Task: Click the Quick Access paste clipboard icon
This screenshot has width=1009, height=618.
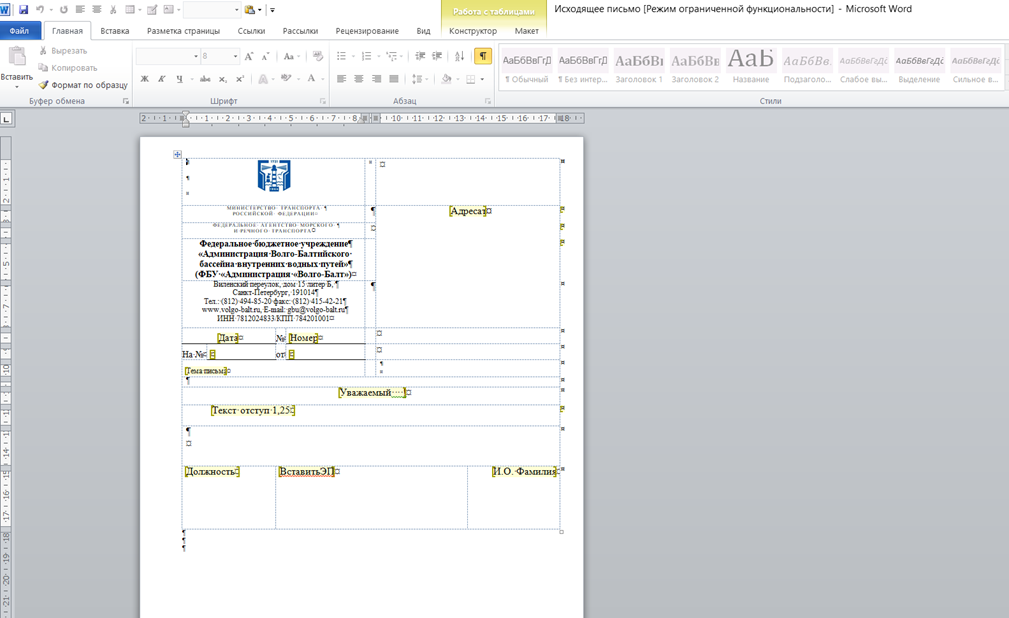Action: pos(250,10)
